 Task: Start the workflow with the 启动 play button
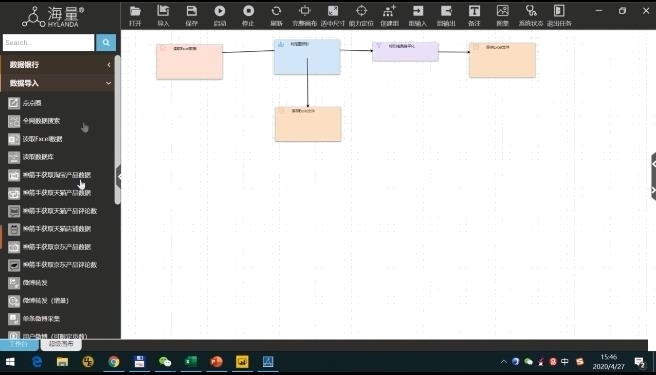pos(220,11)
